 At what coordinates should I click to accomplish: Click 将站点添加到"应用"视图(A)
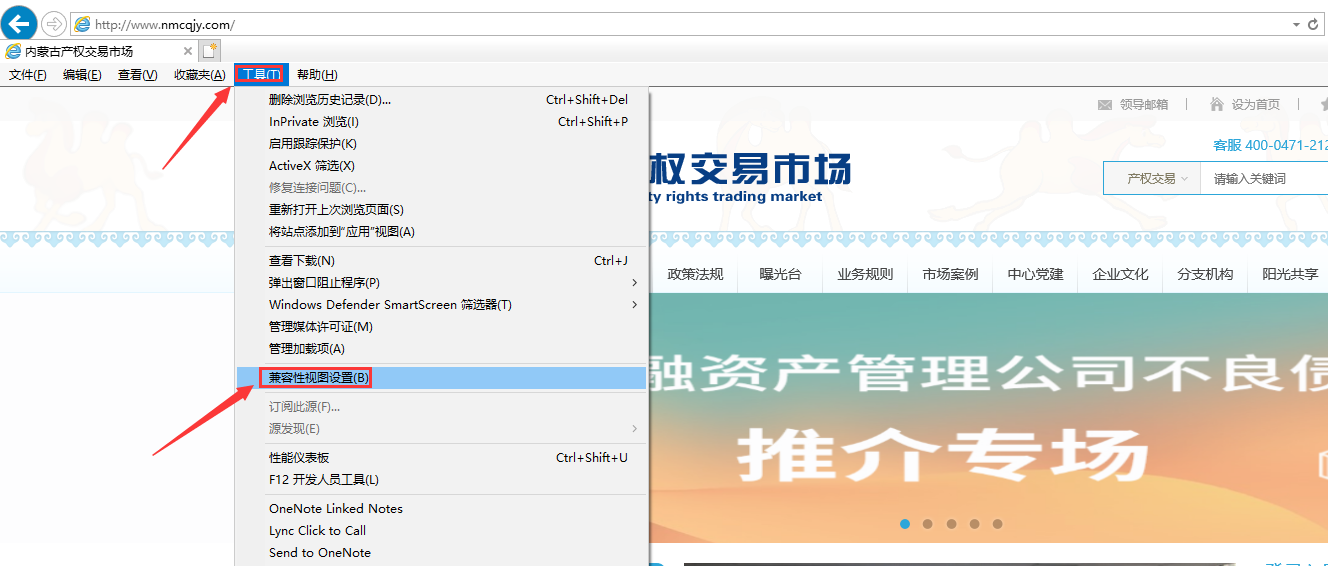442,232
